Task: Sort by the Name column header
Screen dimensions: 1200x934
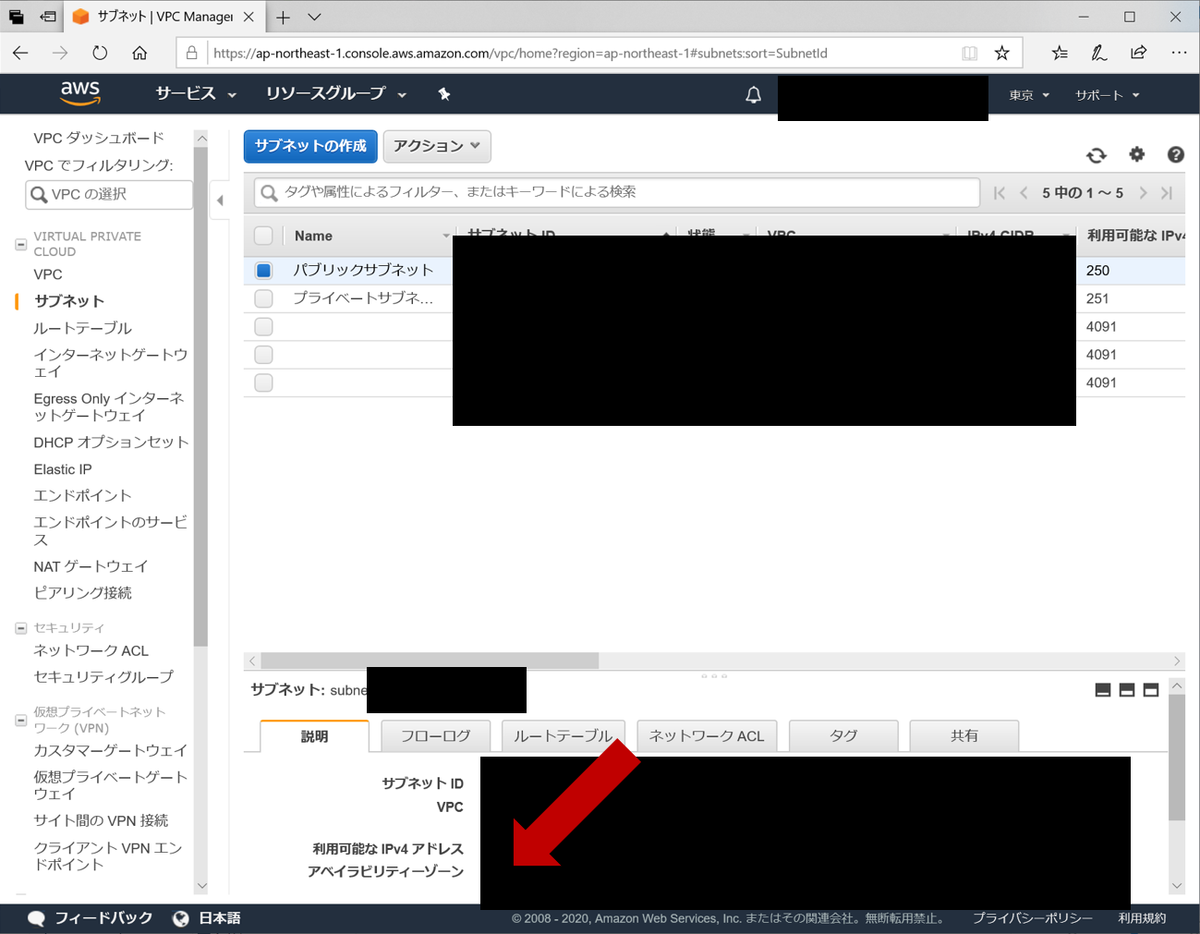Action: coord(313,236)
